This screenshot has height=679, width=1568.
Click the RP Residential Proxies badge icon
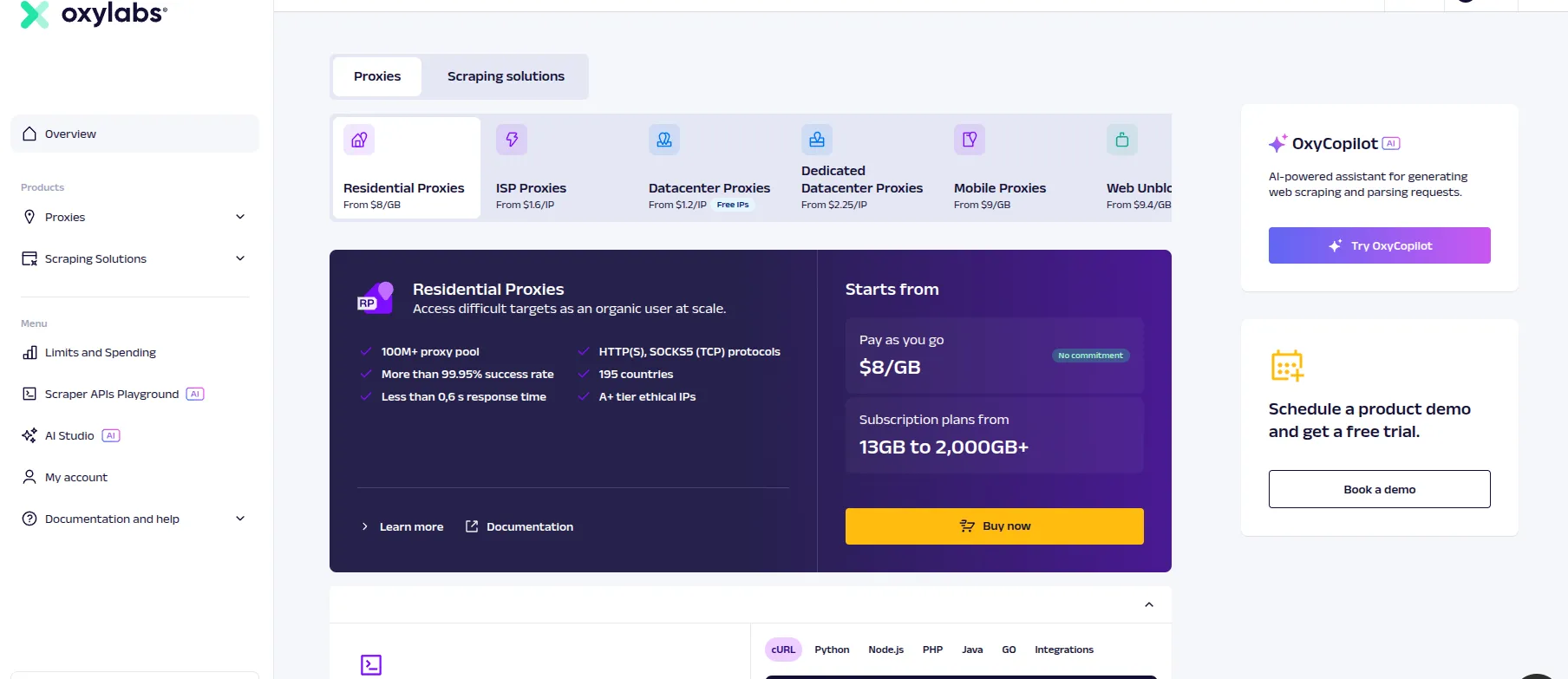(x=376, y=297)
